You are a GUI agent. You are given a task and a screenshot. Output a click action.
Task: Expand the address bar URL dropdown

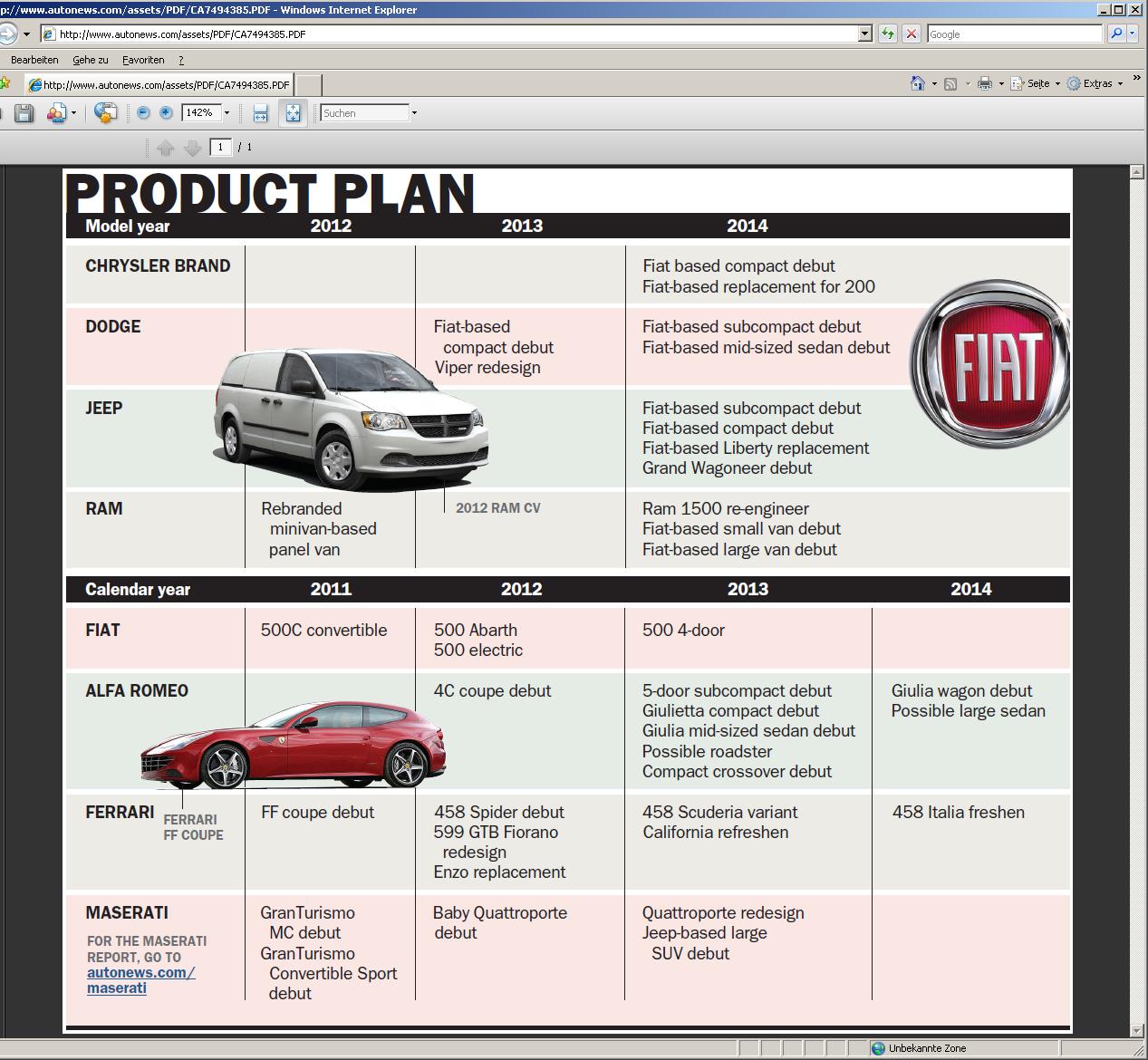865,34
